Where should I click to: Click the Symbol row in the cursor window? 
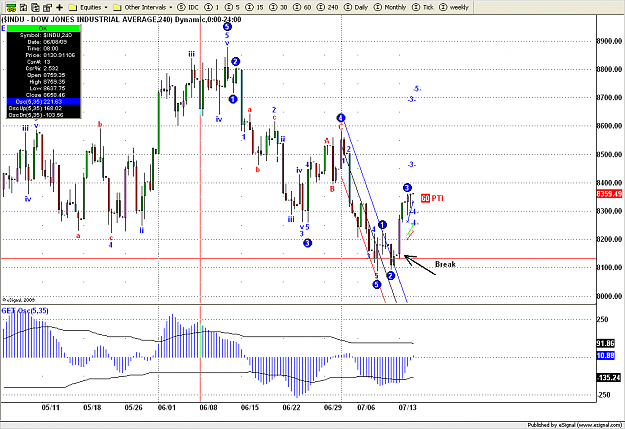[43, 35]
